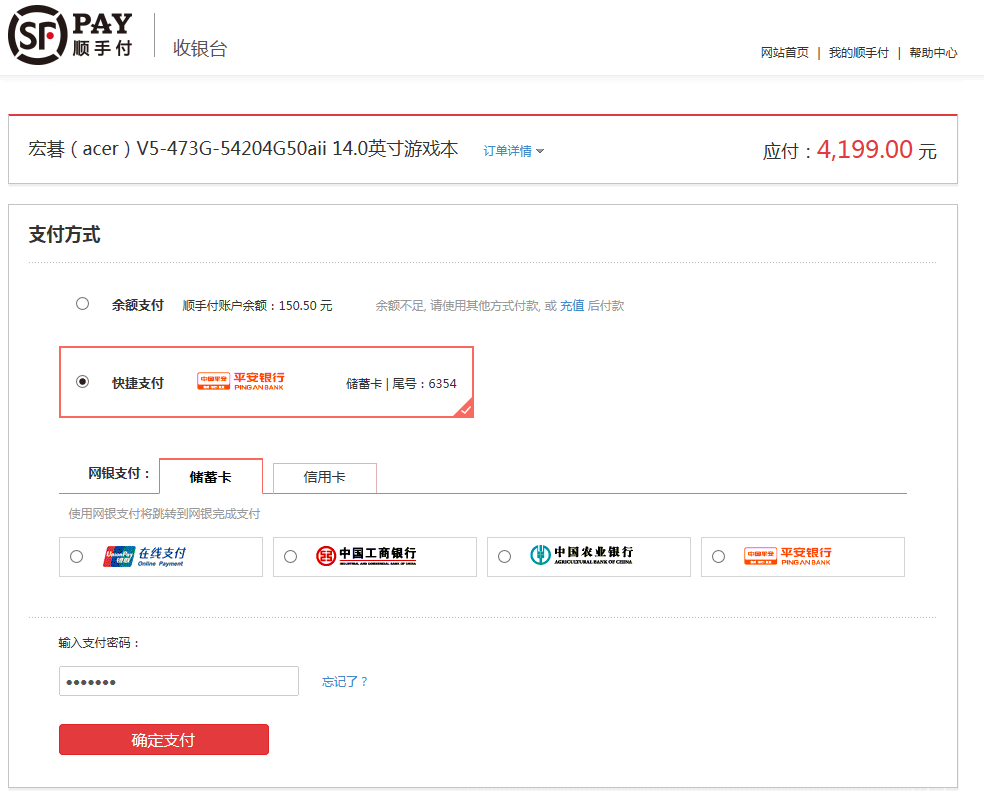
Task: Click the UnionPay online payment logo
Action: pyautogui.click(x=145, y=556)
